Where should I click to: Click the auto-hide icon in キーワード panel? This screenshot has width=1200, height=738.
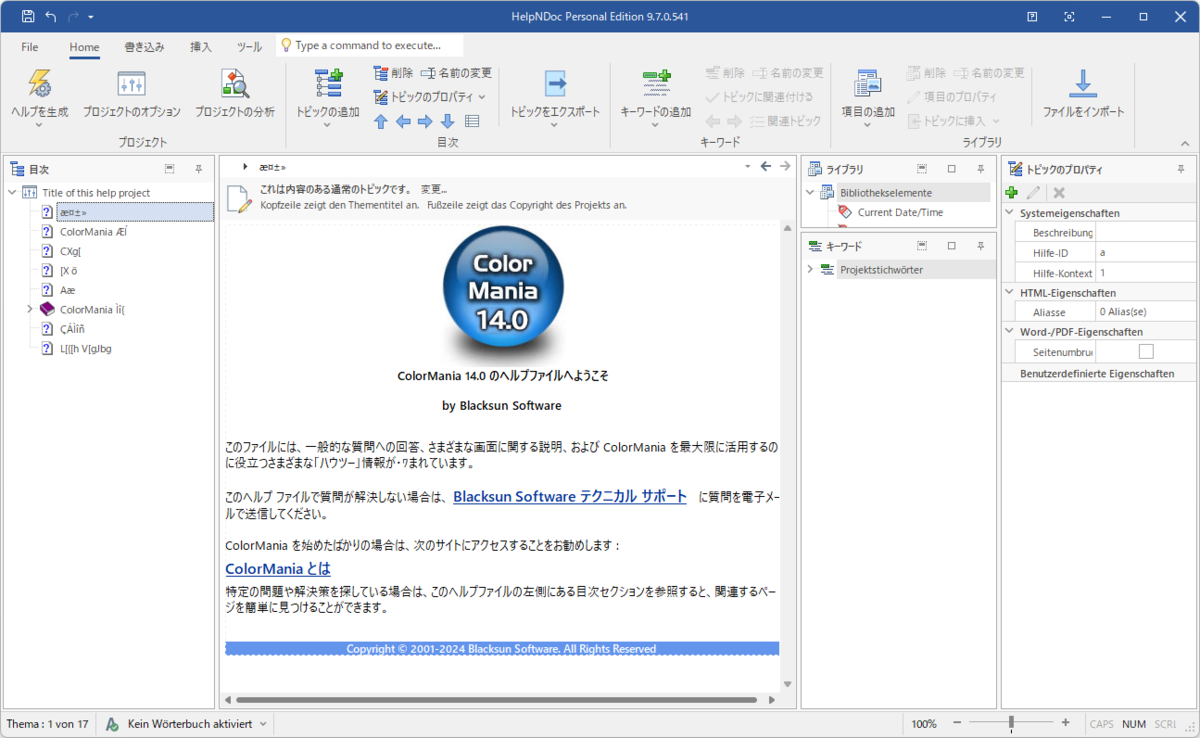point(921,246)
